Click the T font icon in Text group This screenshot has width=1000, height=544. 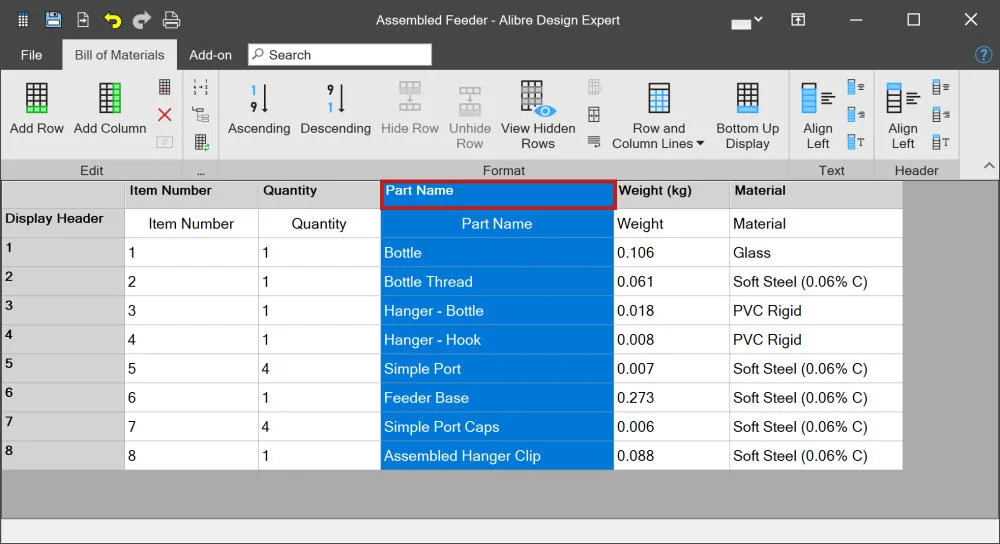[856, 142]
